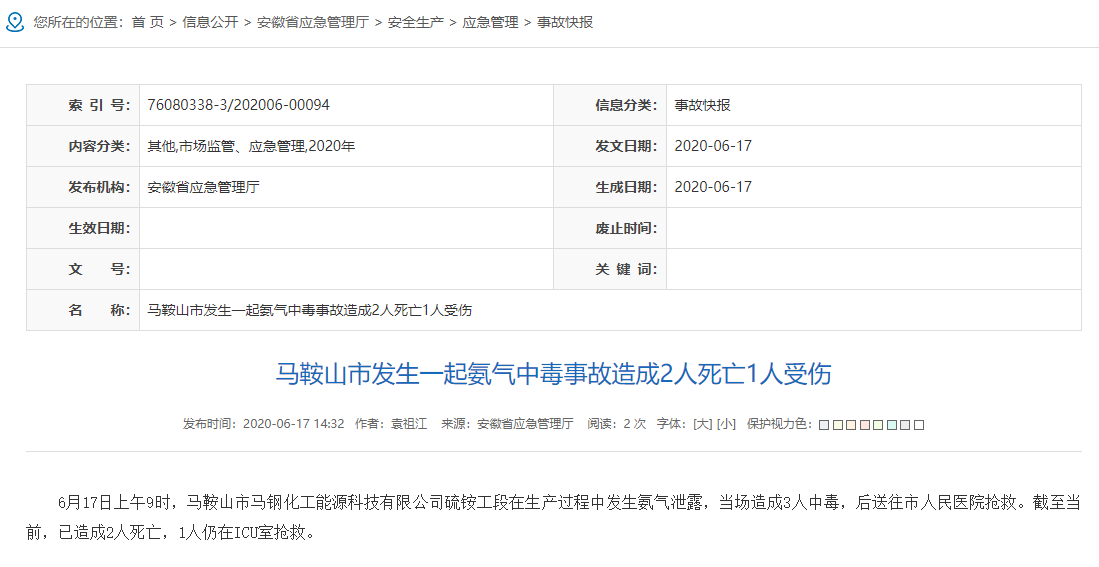Click the 应急管理 breadcrumb link

[491, 22]
